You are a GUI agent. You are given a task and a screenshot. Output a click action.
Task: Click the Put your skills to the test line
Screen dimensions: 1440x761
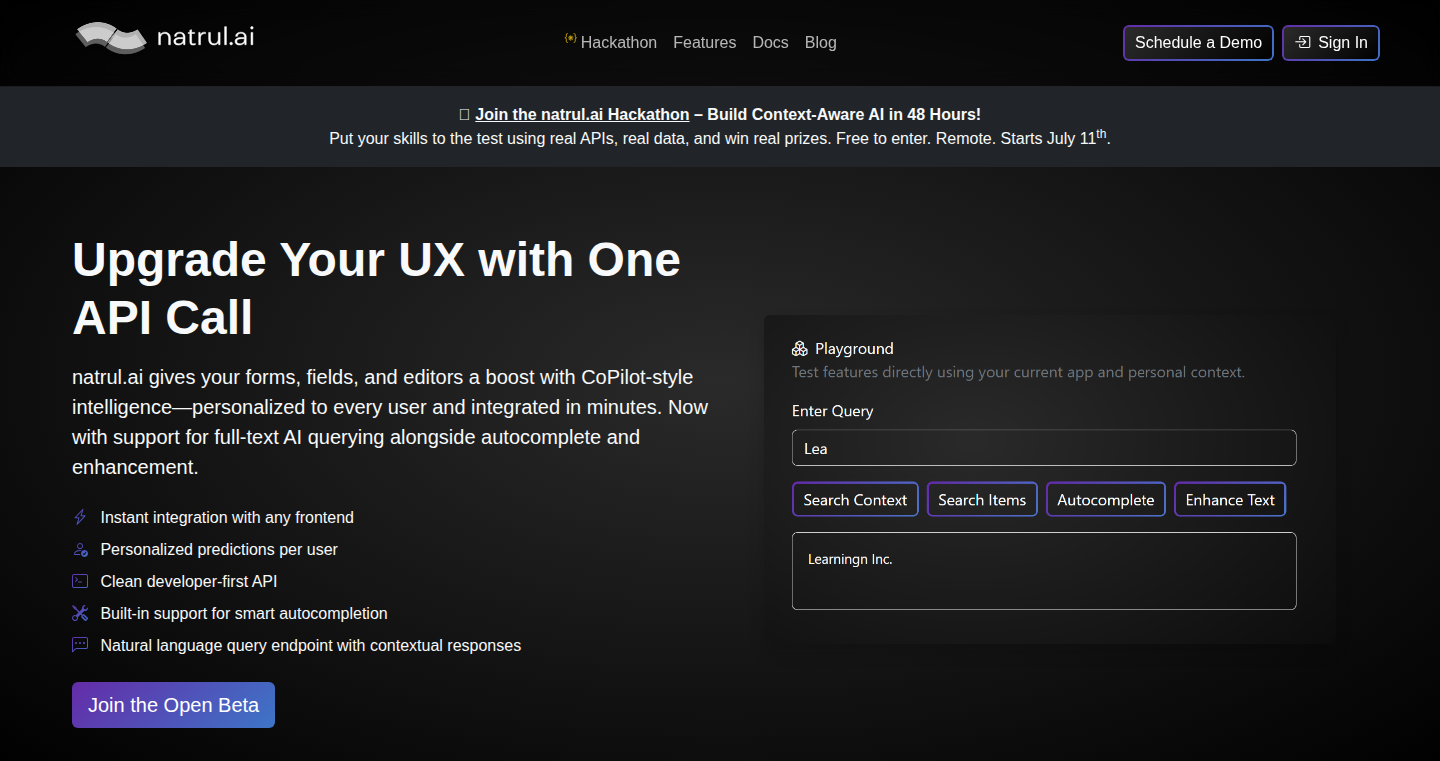[720, 138]
